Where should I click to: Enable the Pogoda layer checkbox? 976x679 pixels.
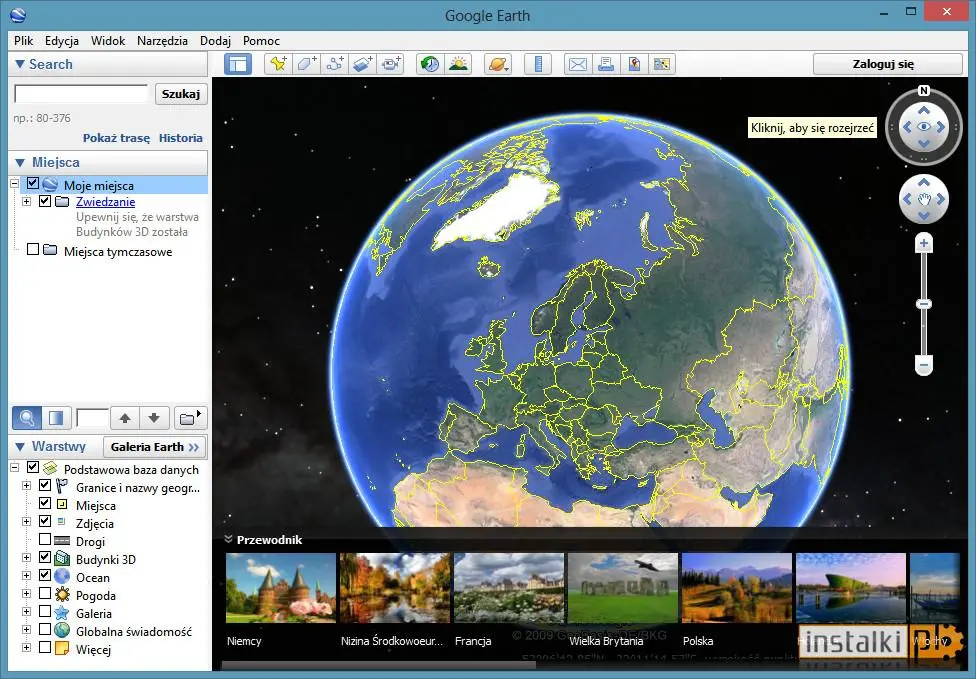[45, 593]
